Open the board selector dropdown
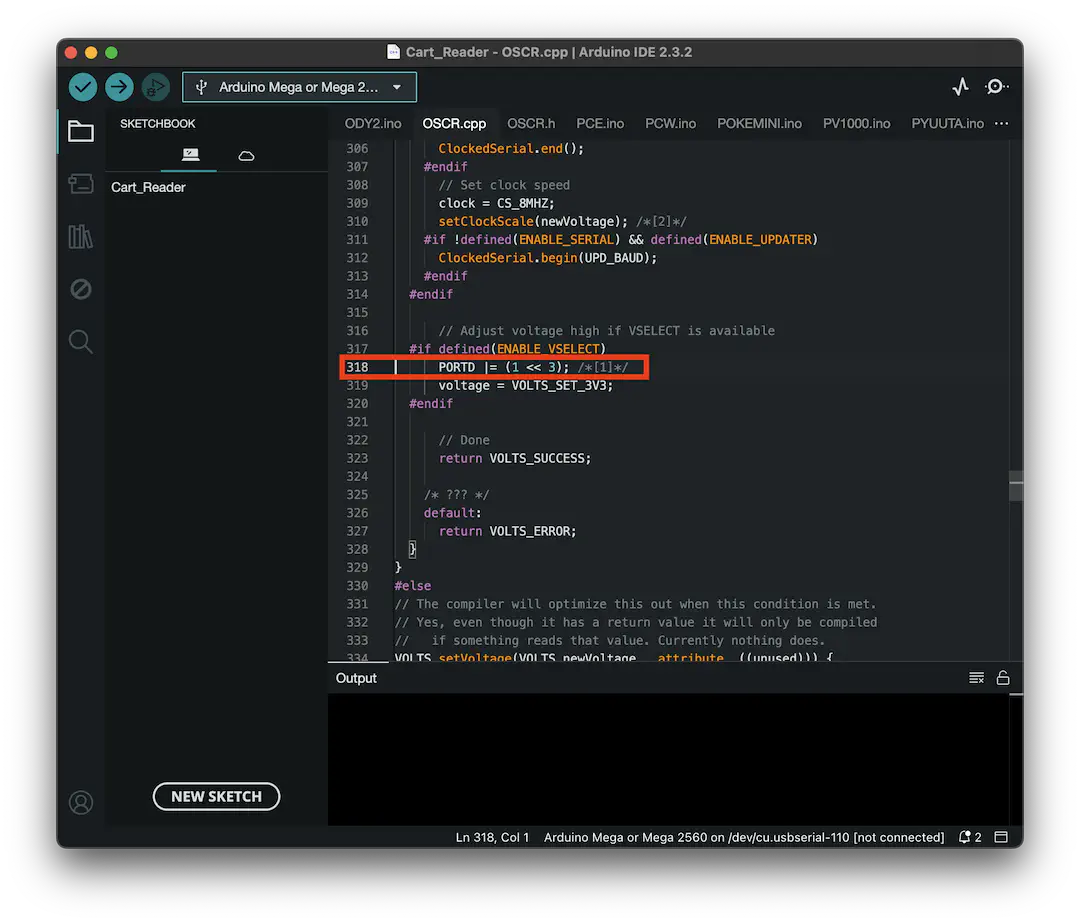The width and height of the screenshot is (1080, 923). point(299,87)
